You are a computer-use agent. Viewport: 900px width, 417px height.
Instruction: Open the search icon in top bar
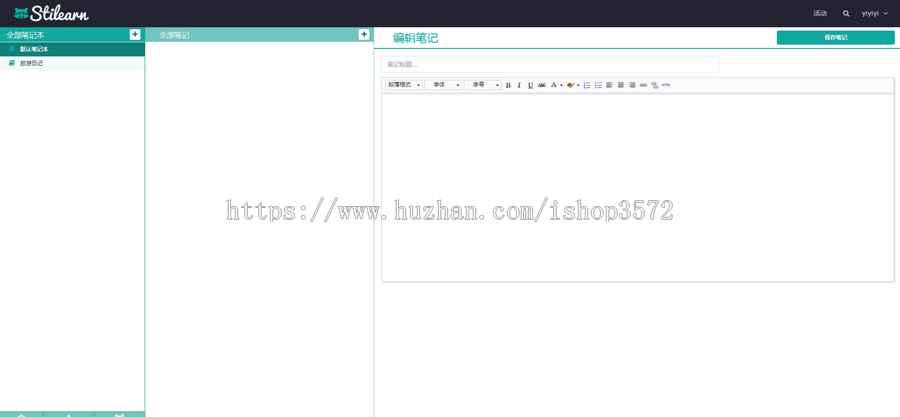[x=846, y=13]
